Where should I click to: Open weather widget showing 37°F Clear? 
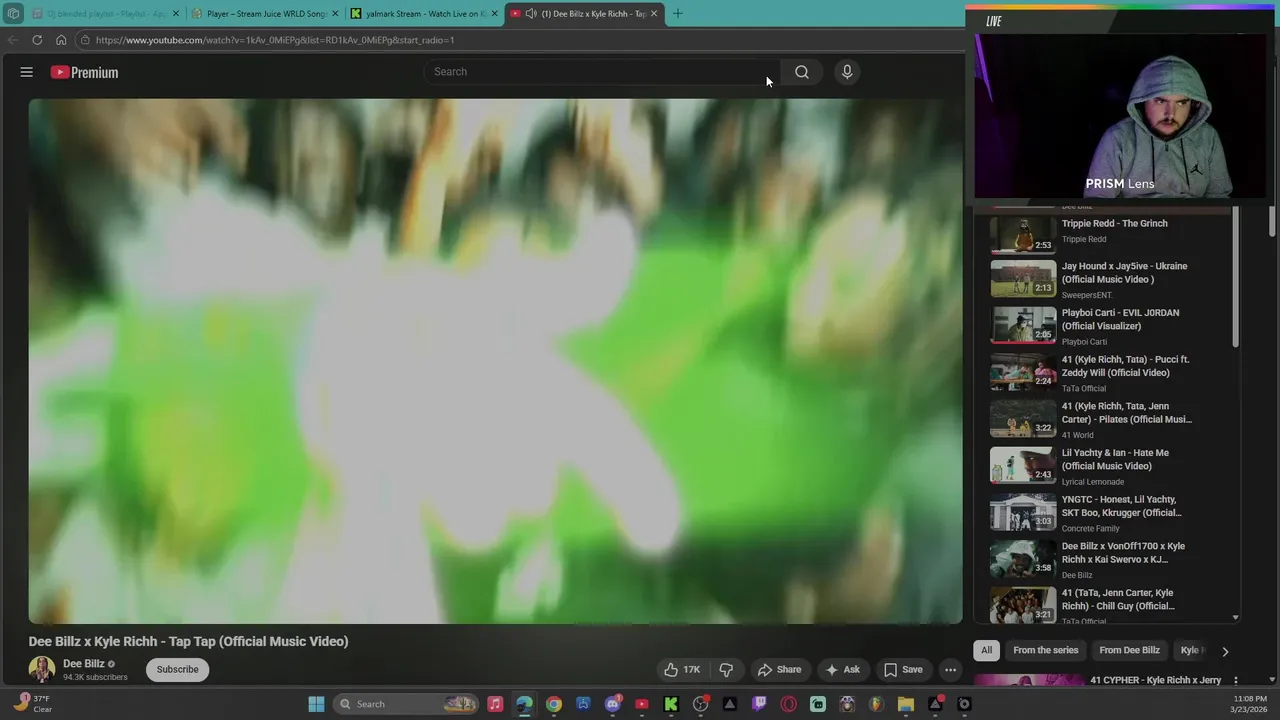click(x=32, y=704)
